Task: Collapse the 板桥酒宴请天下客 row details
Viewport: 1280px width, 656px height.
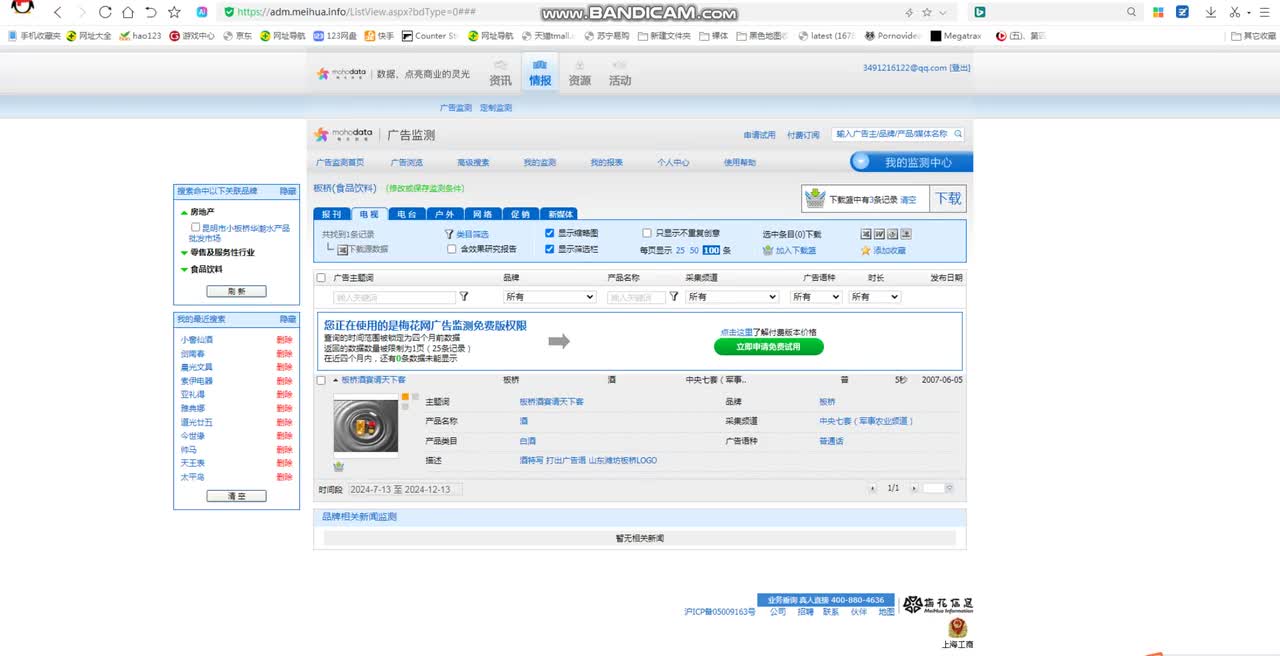Action: pyautogui.click(x=336, y=380)
